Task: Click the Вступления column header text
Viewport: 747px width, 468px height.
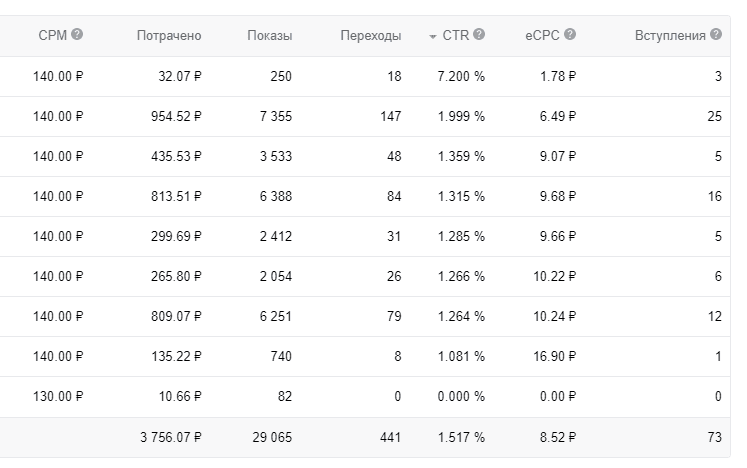Action: tap(670, 35)
